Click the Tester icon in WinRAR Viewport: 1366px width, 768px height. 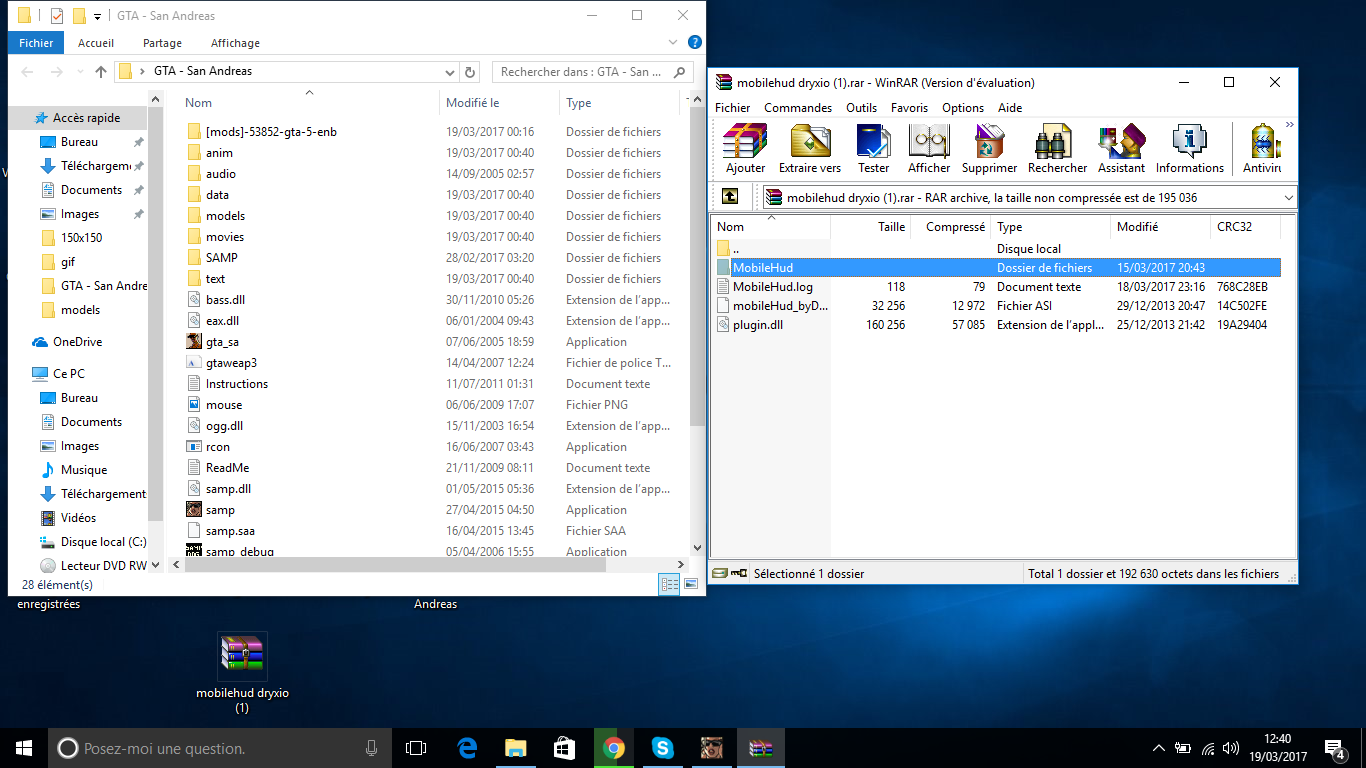tap(873, 149)
